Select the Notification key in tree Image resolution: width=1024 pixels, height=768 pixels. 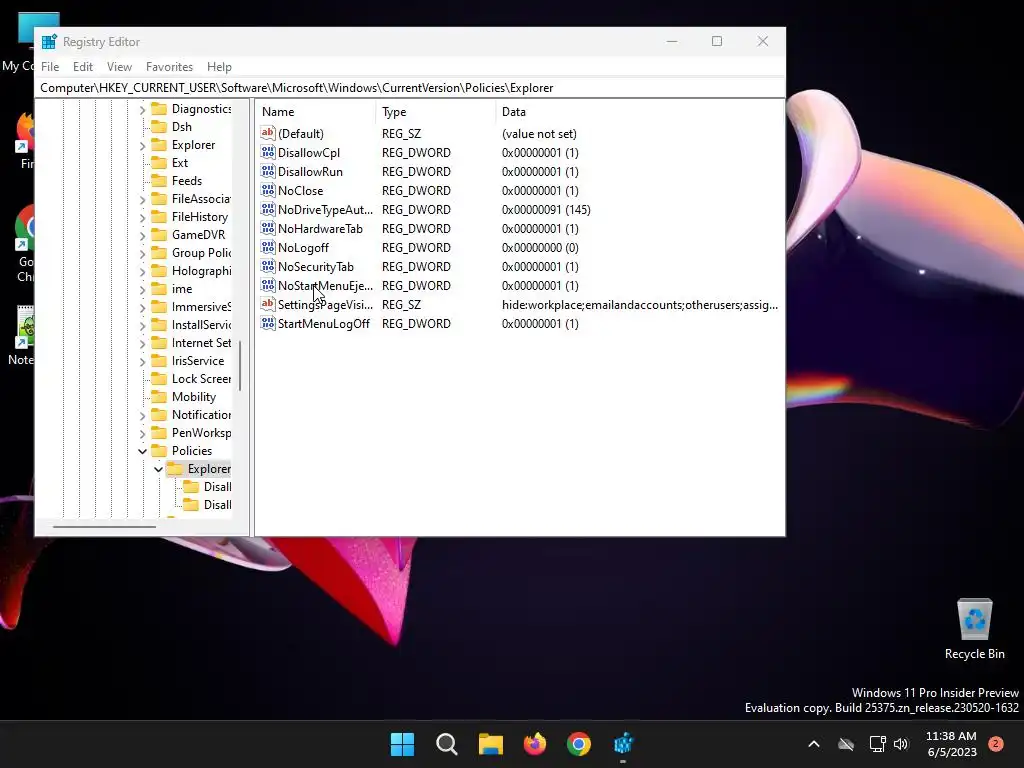point(201,415)
